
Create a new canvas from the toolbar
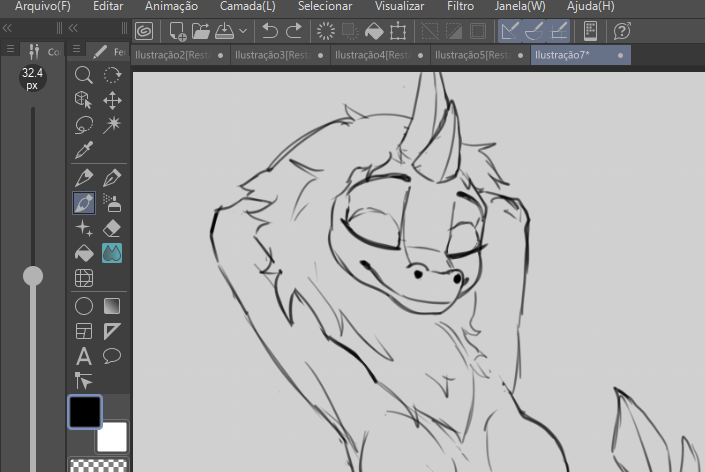pos(178,31)
